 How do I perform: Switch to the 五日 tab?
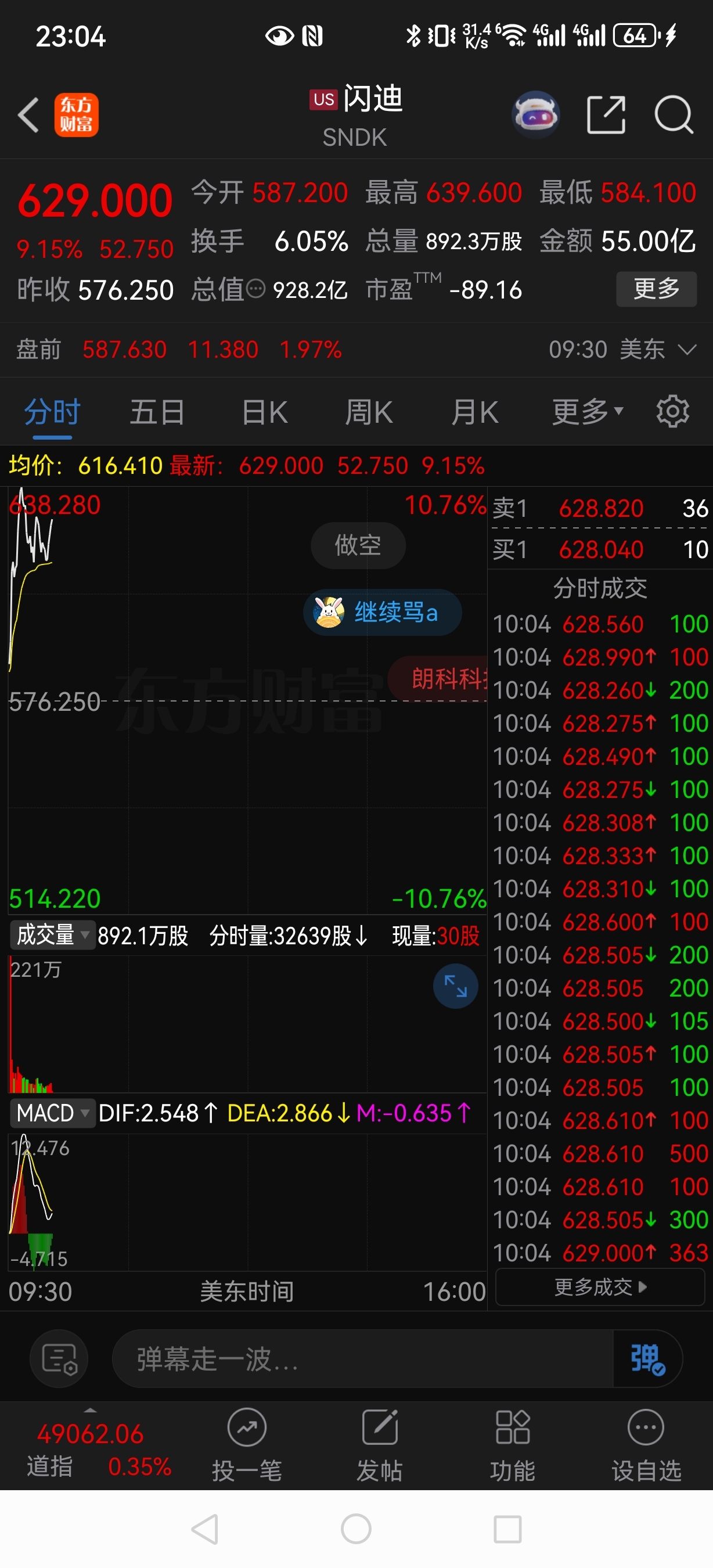tap(157, 412)
